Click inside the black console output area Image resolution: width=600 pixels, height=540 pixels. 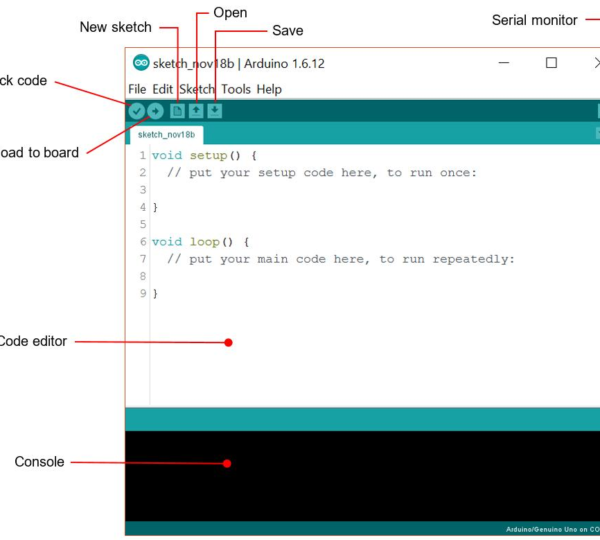coord(362,476)
